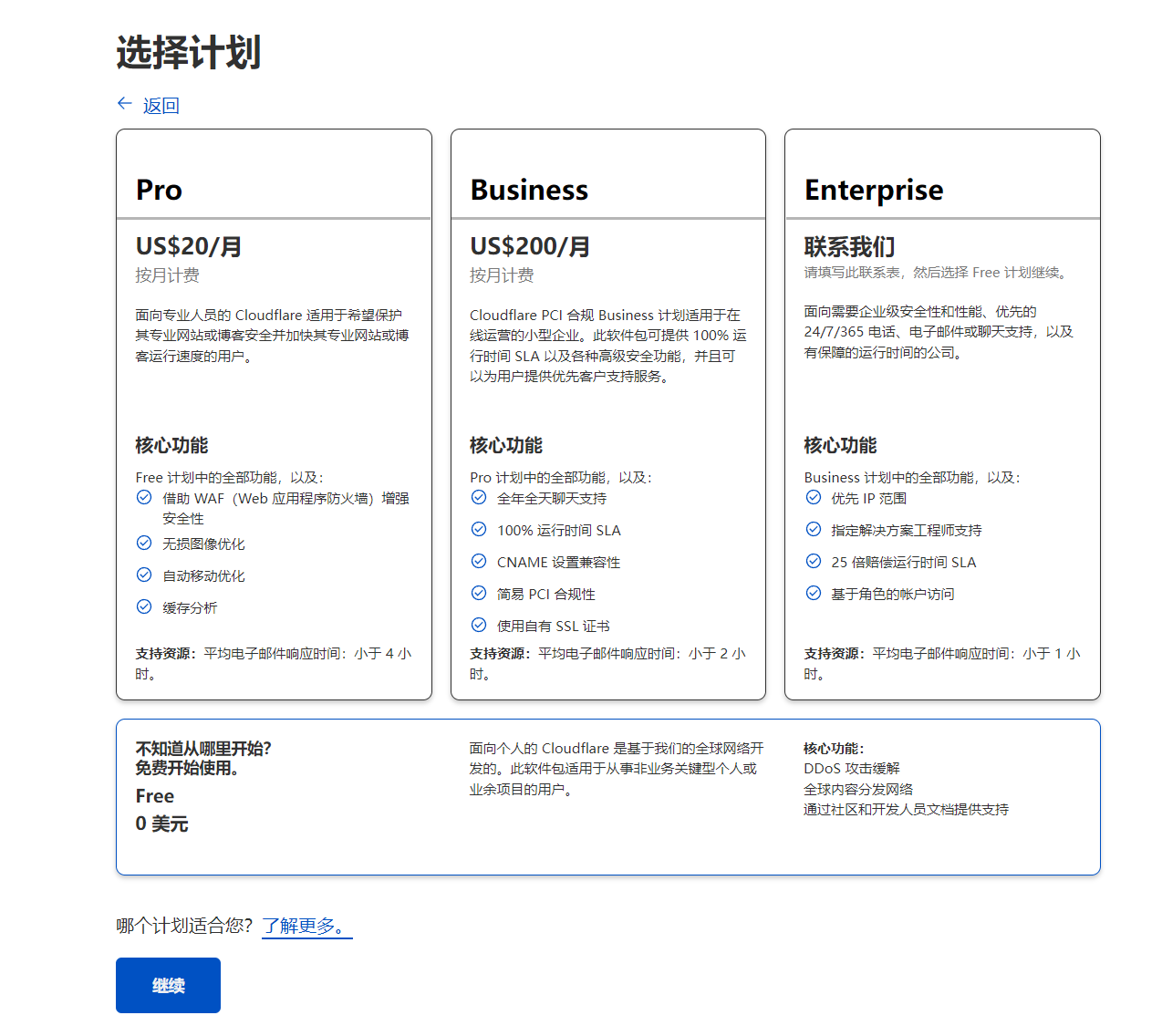Select the Business plan card heading
This screenshot has height=1036, width=1162.
click(x=529, y=190)
